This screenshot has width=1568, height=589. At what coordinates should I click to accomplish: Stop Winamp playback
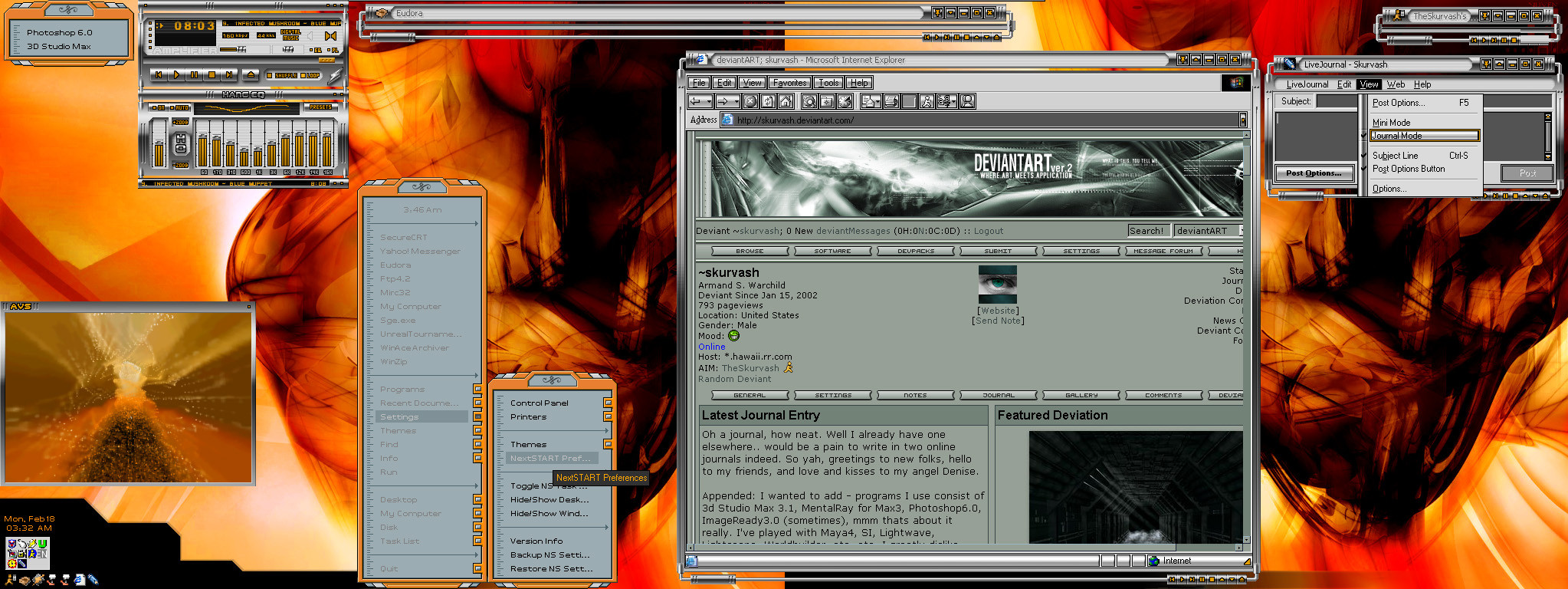[212, 75]
